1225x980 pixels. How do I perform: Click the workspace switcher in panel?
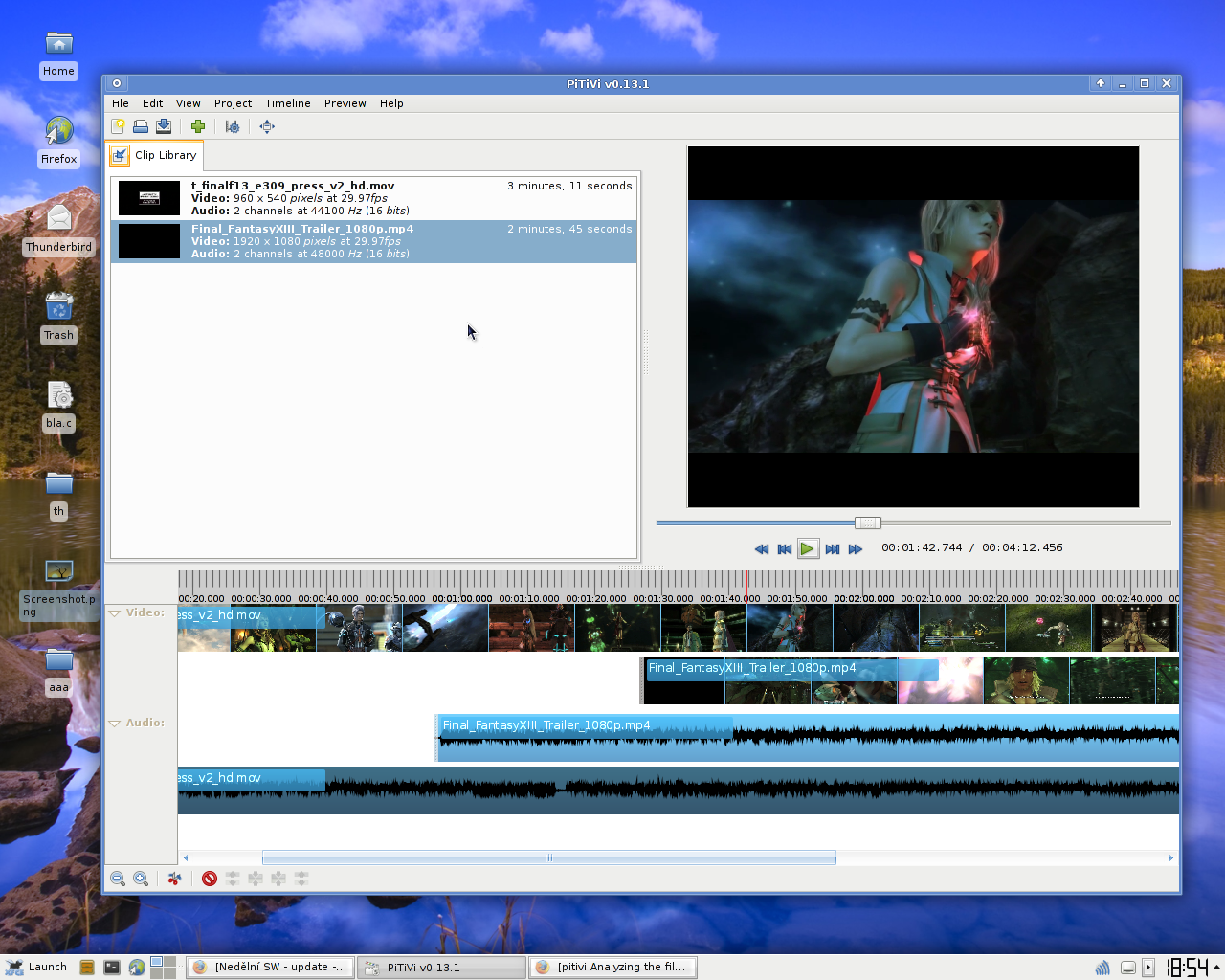click(x=163, y=967)
